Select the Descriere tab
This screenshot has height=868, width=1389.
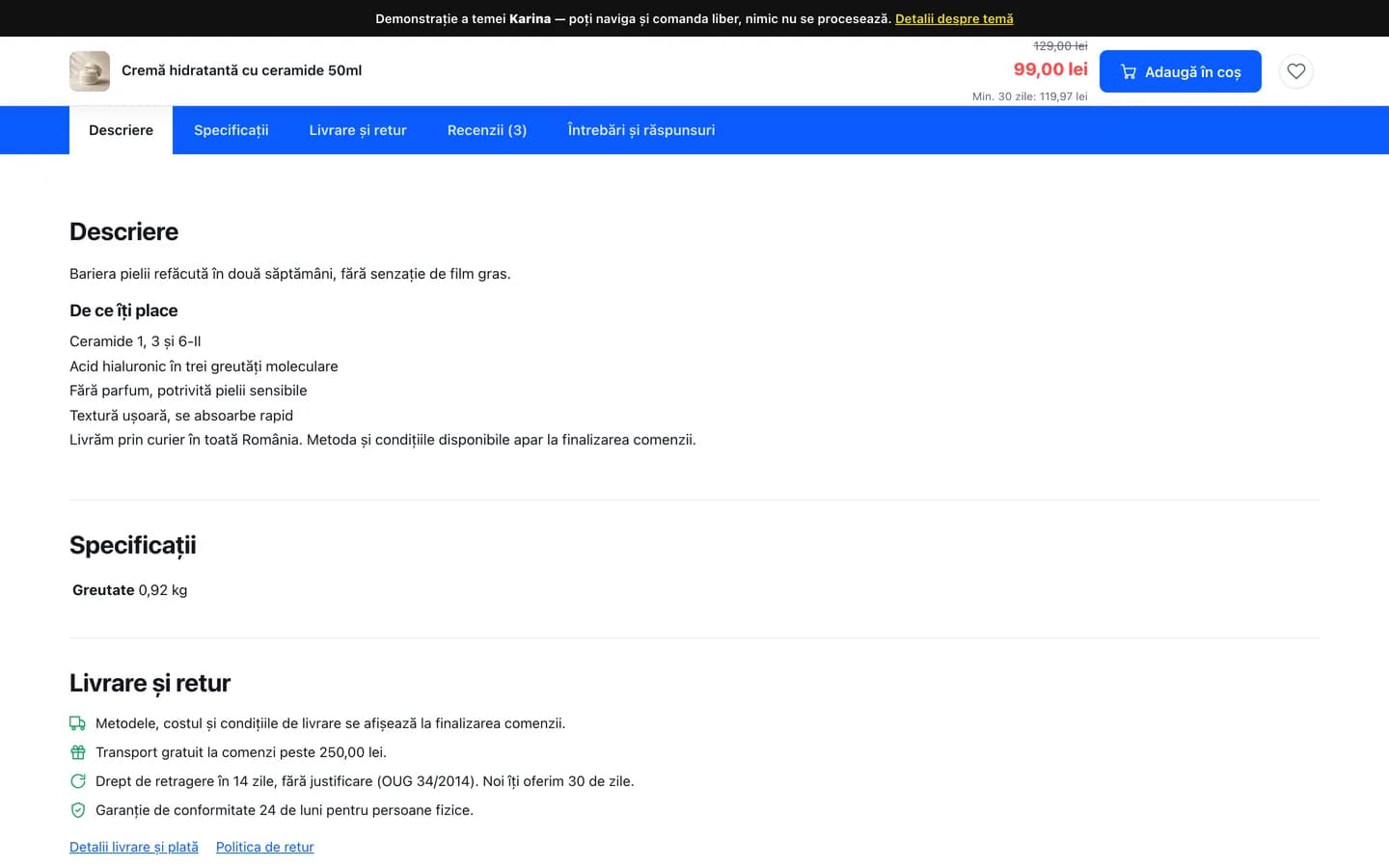(x=121, y=130)
